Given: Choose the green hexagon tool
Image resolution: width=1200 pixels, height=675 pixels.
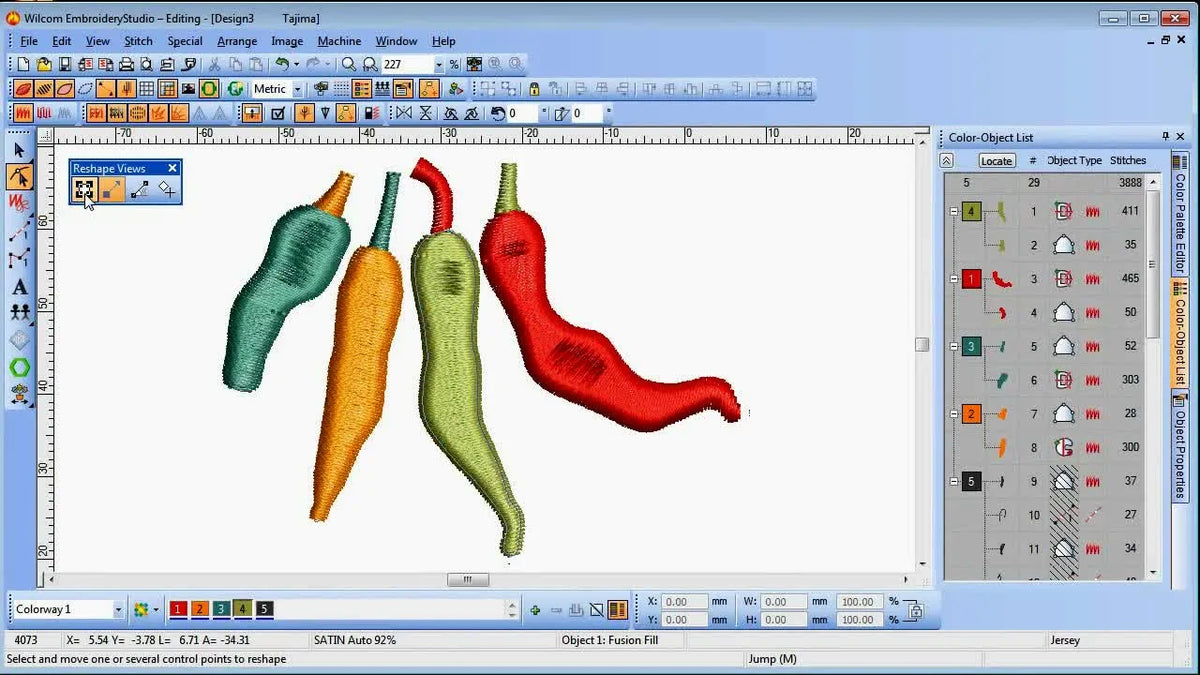Looking at the screenshot, I should tap(19, 367).
